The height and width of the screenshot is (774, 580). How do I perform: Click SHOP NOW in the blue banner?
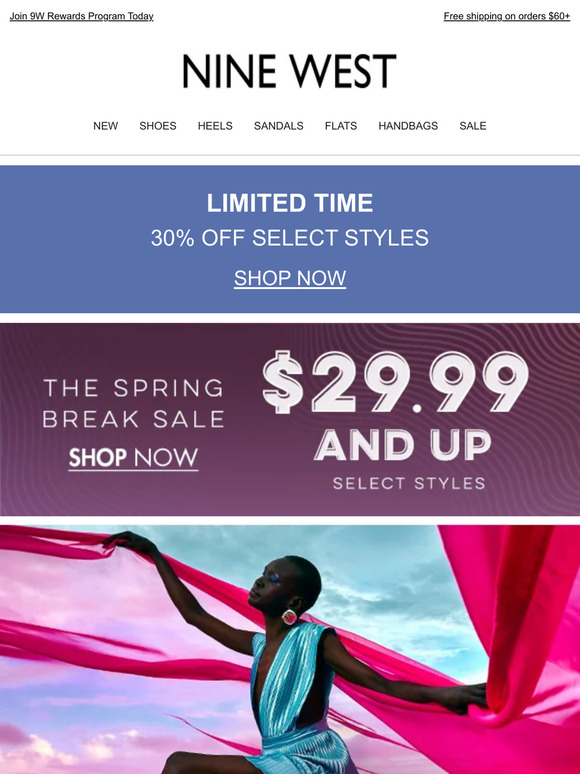tap(290, 278)
